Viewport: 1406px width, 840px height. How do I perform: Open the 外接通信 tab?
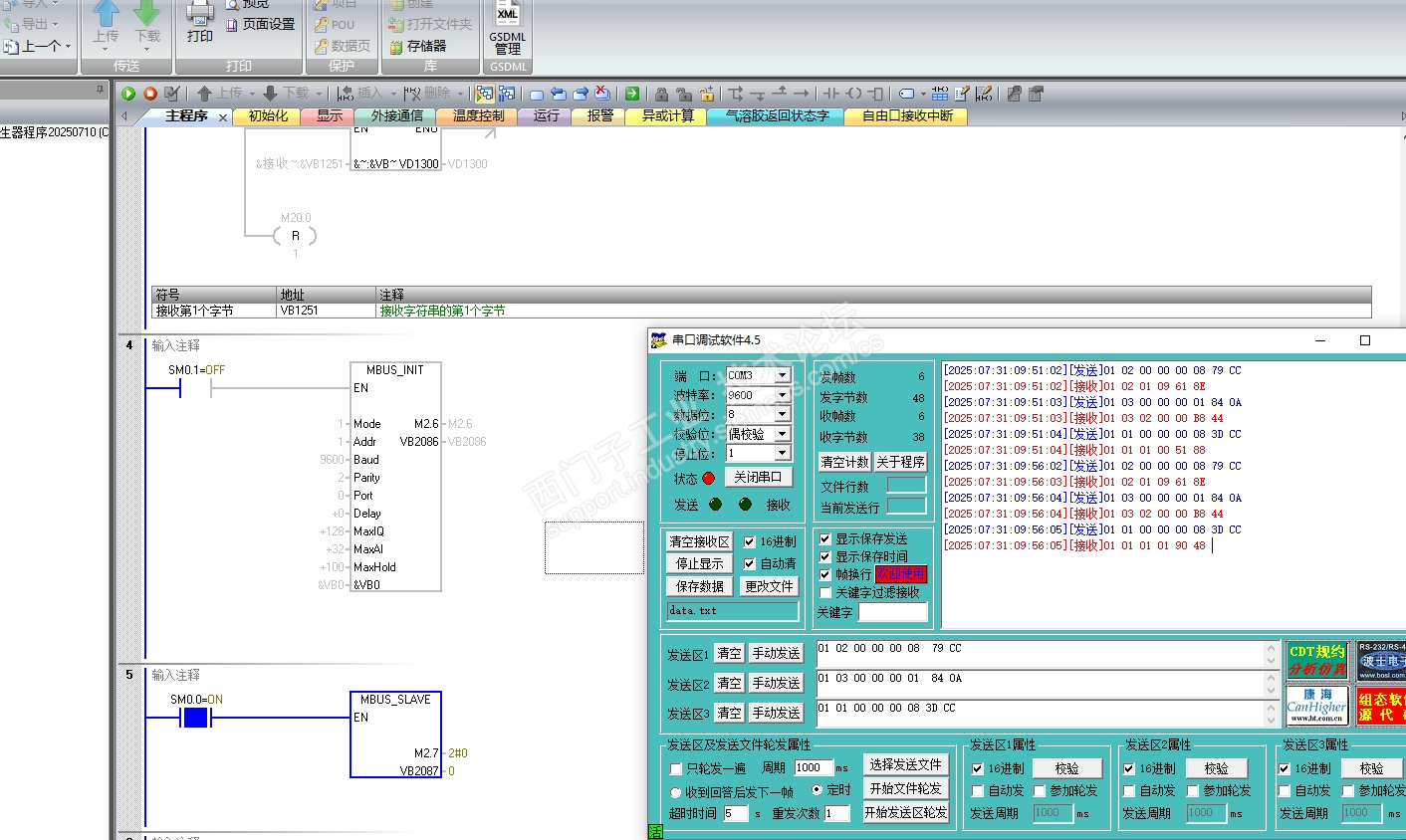396,116
